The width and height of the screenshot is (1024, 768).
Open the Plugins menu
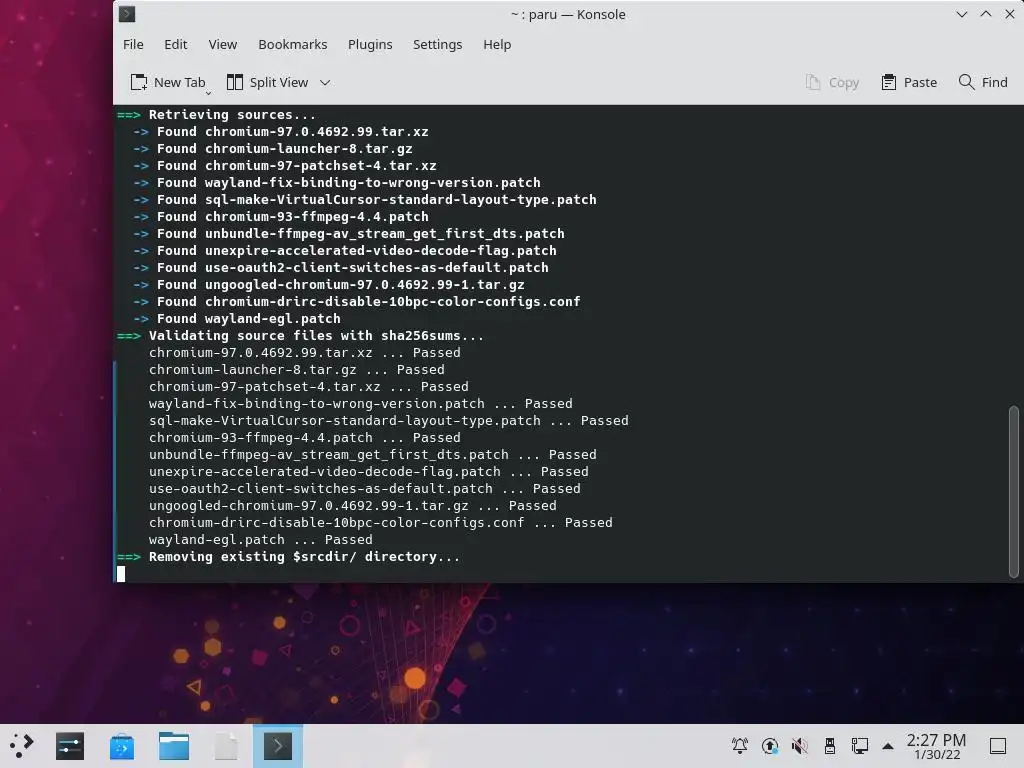(370, 44)
